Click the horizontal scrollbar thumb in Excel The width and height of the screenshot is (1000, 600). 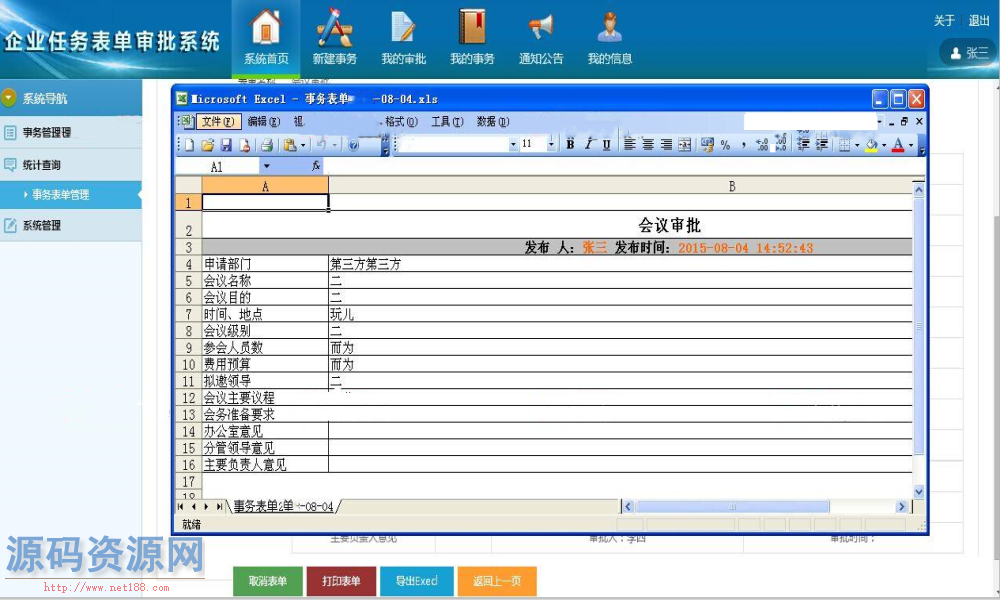(x=732, y=506)
